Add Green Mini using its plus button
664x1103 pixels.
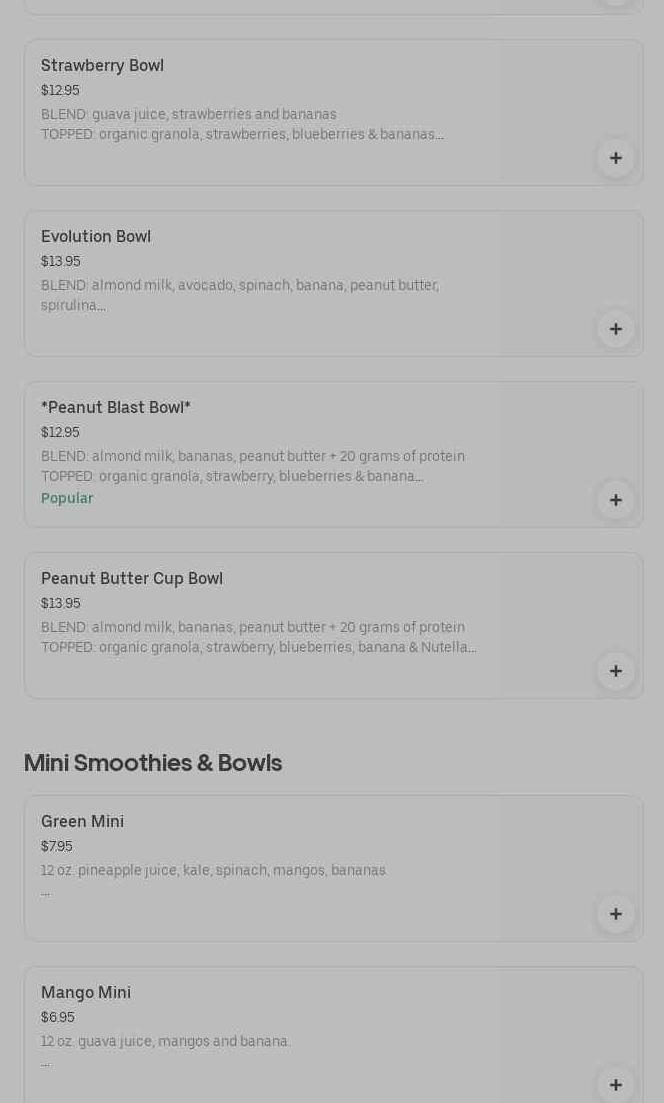pyautogui.click(x=615, y=914)
